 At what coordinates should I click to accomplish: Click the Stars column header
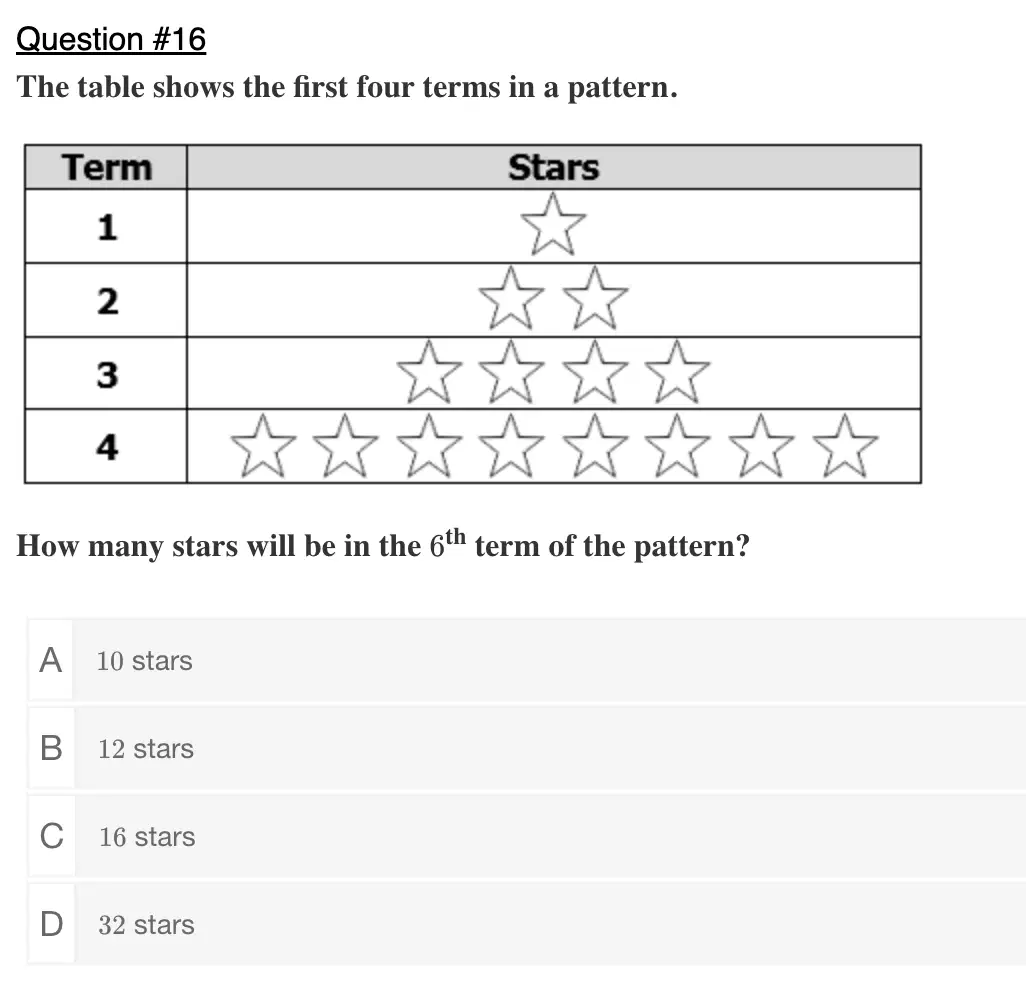554,167
